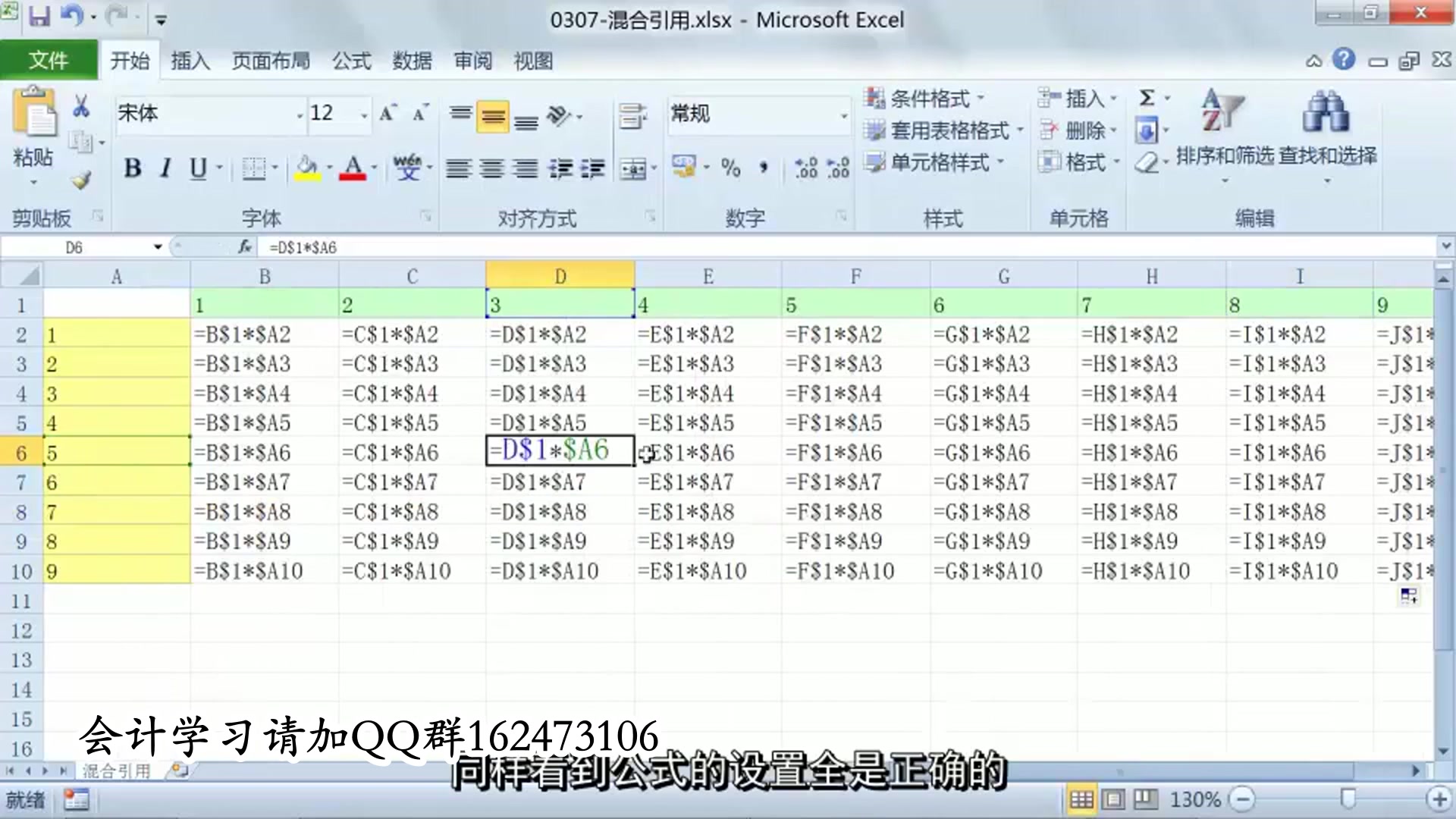Click the 数据 menu tab
The height and width of the screenshot is (819, 1456).
[x=412, y=60]
